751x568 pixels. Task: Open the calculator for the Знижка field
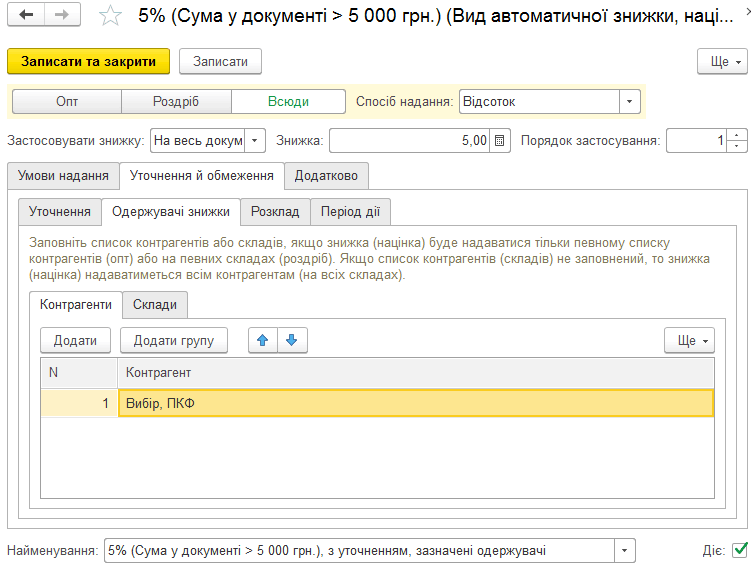click(500, 141)
